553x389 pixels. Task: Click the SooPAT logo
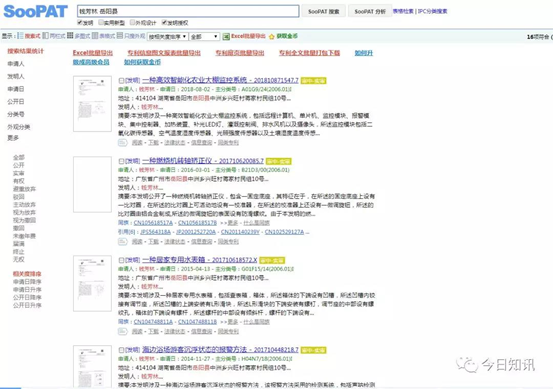click(x=35, y=11)
